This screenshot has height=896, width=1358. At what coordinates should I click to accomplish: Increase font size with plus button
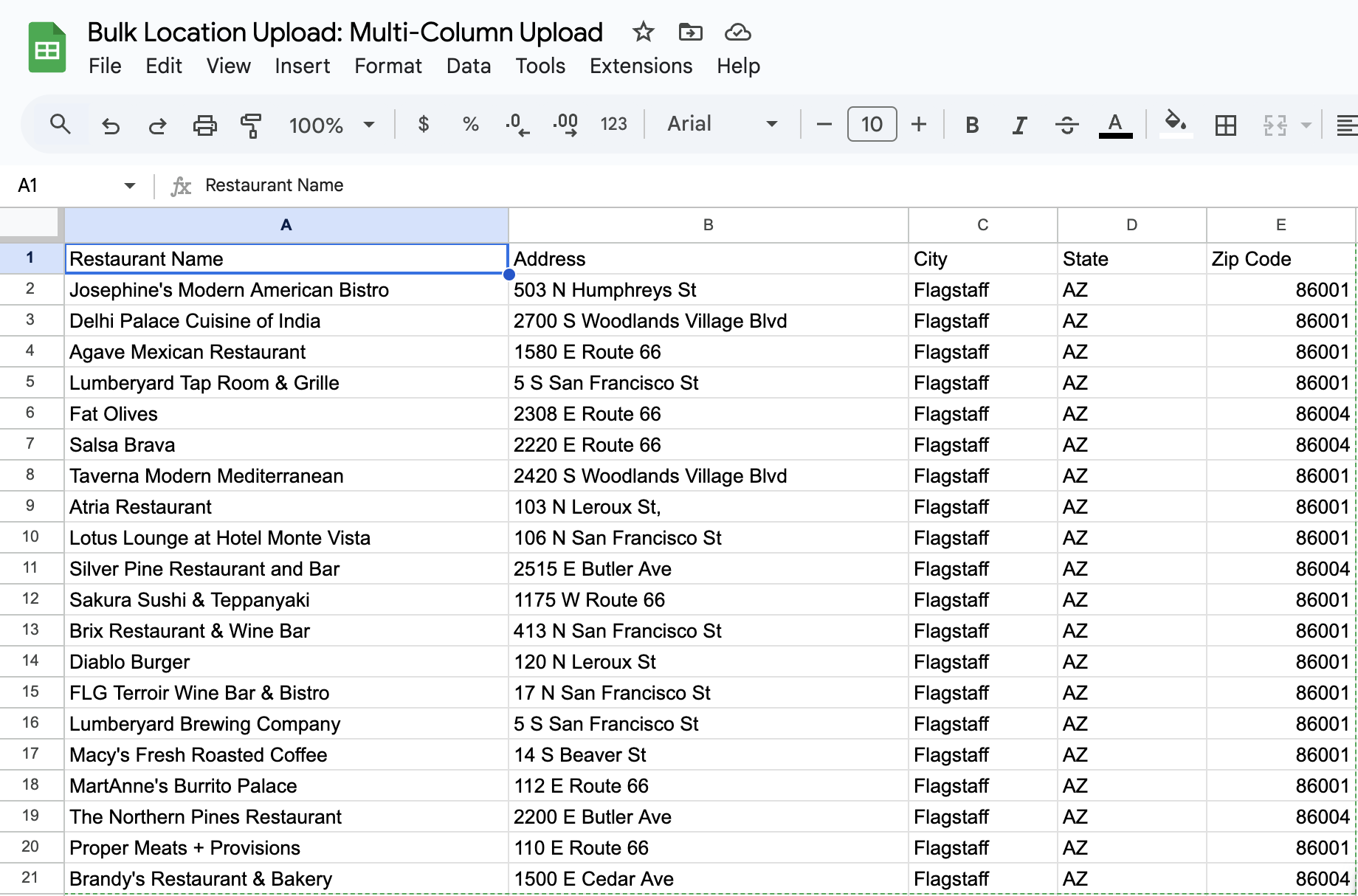(x=919, y=124)
